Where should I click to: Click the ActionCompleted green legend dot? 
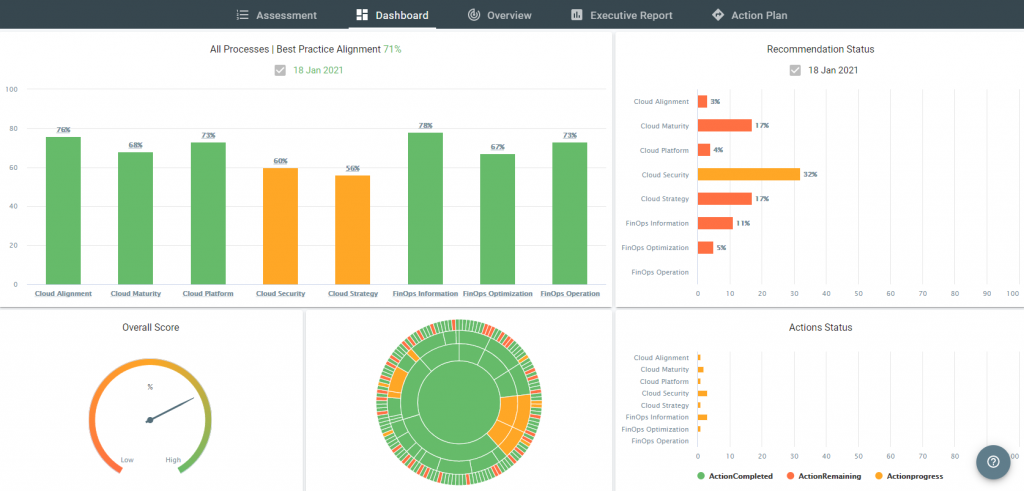pyautogui.click(x=701, y=476)
